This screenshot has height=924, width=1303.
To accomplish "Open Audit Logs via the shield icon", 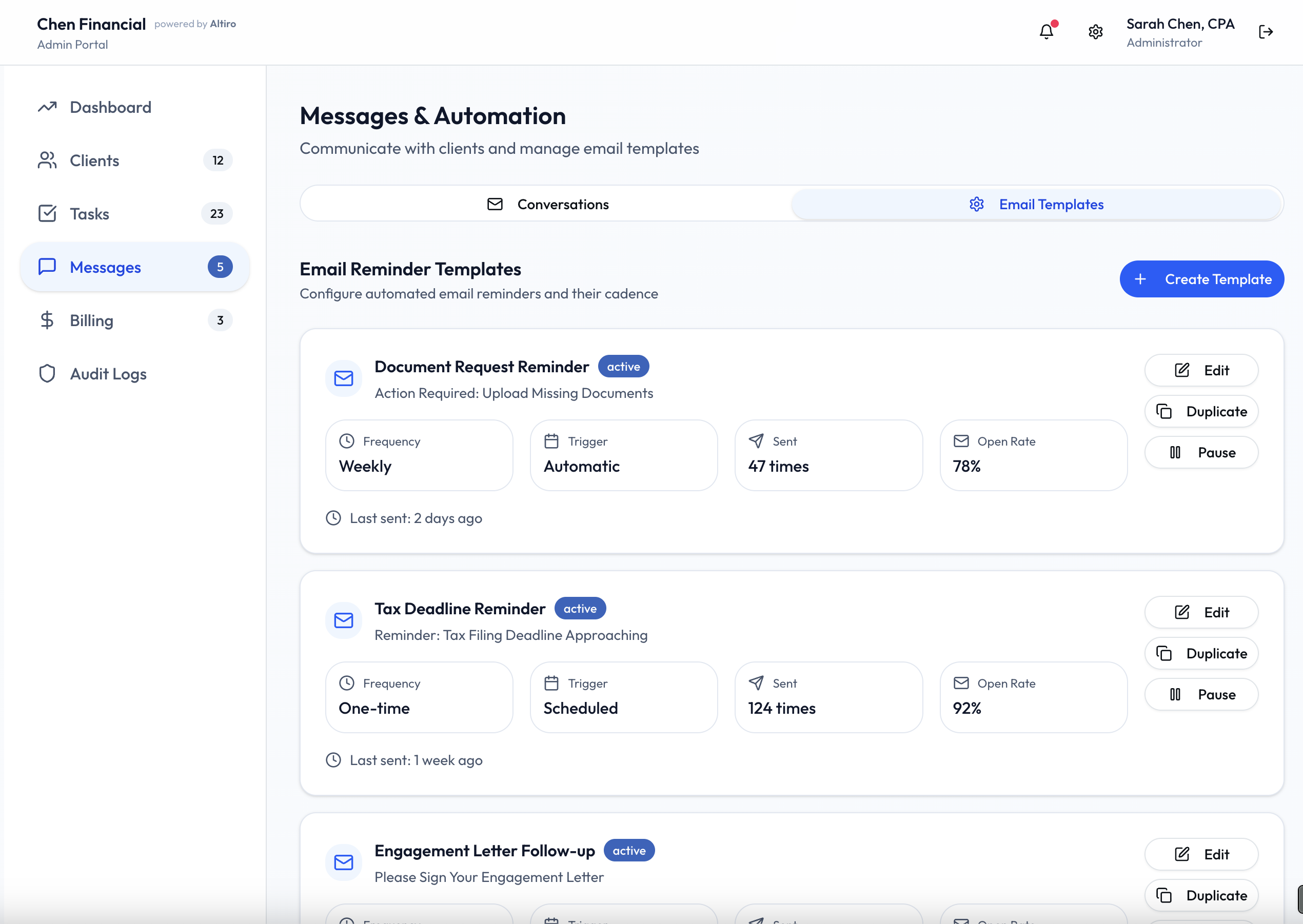I will coord(47,373).
